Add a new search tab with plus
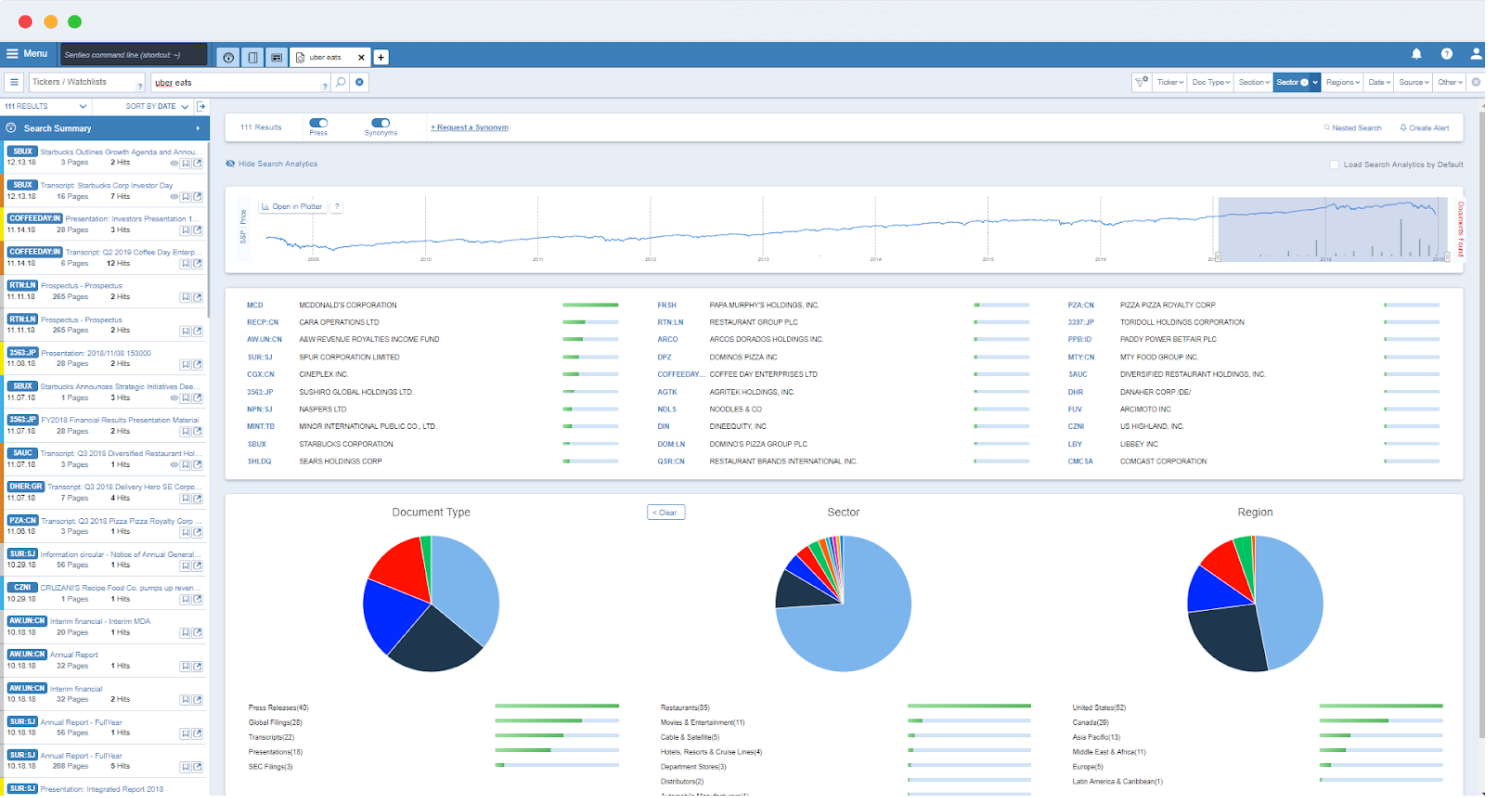1488x798 pixels. tap(381, 57)
